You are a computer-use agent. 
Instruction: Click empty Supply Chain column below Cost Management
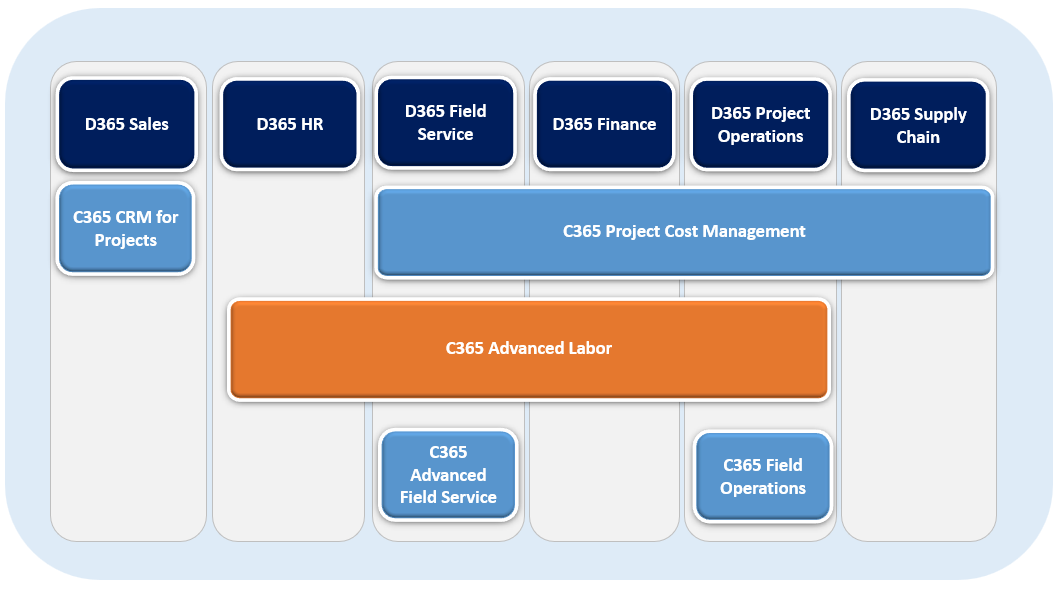[917, 400]
